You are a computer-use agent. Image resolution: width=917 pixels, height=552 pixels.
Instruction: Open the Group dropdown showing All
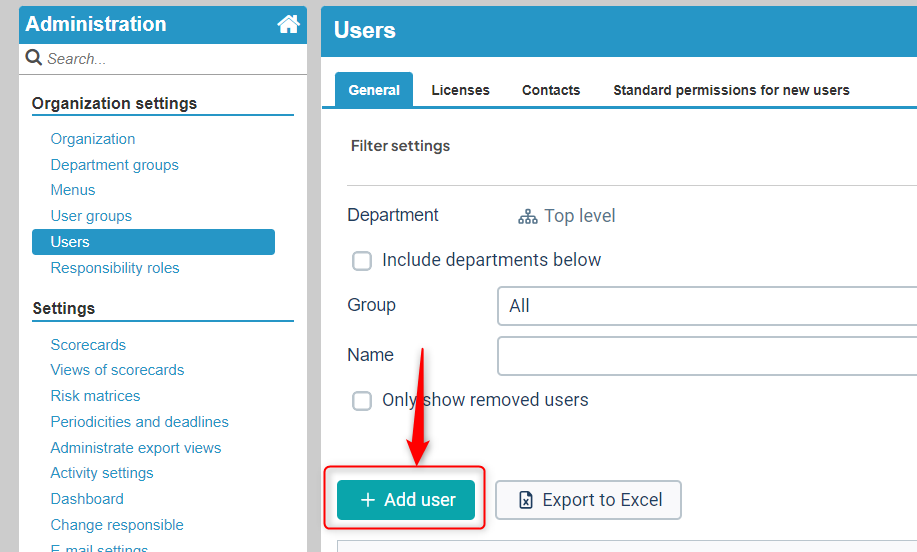tap(706, 306)
